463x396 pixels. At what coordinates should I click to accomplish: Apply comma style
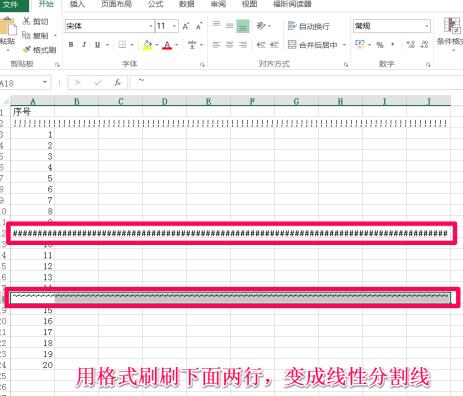point(393,45)
